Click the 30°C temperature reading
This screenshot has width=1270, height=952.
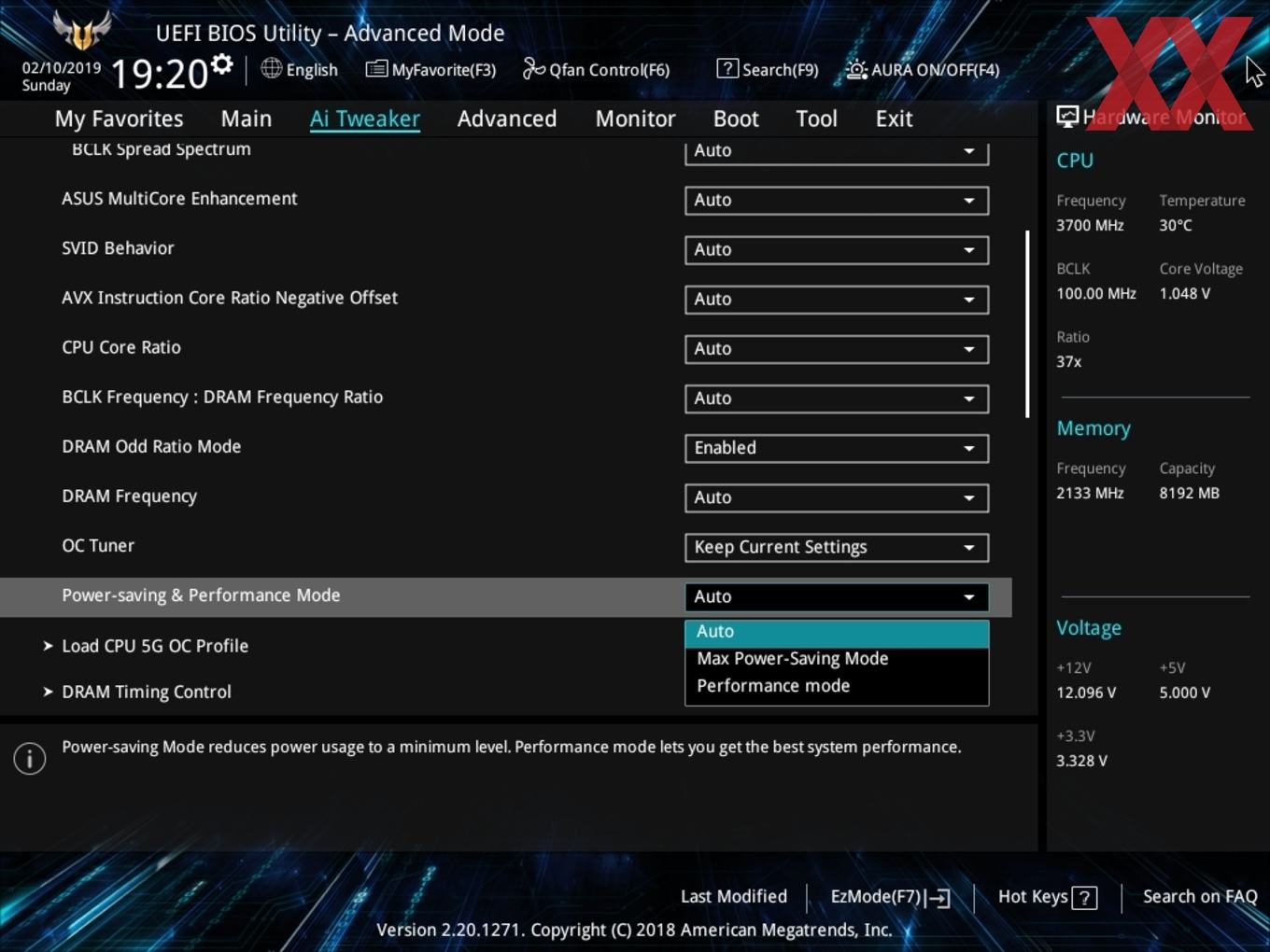(x=1176, y=225)
